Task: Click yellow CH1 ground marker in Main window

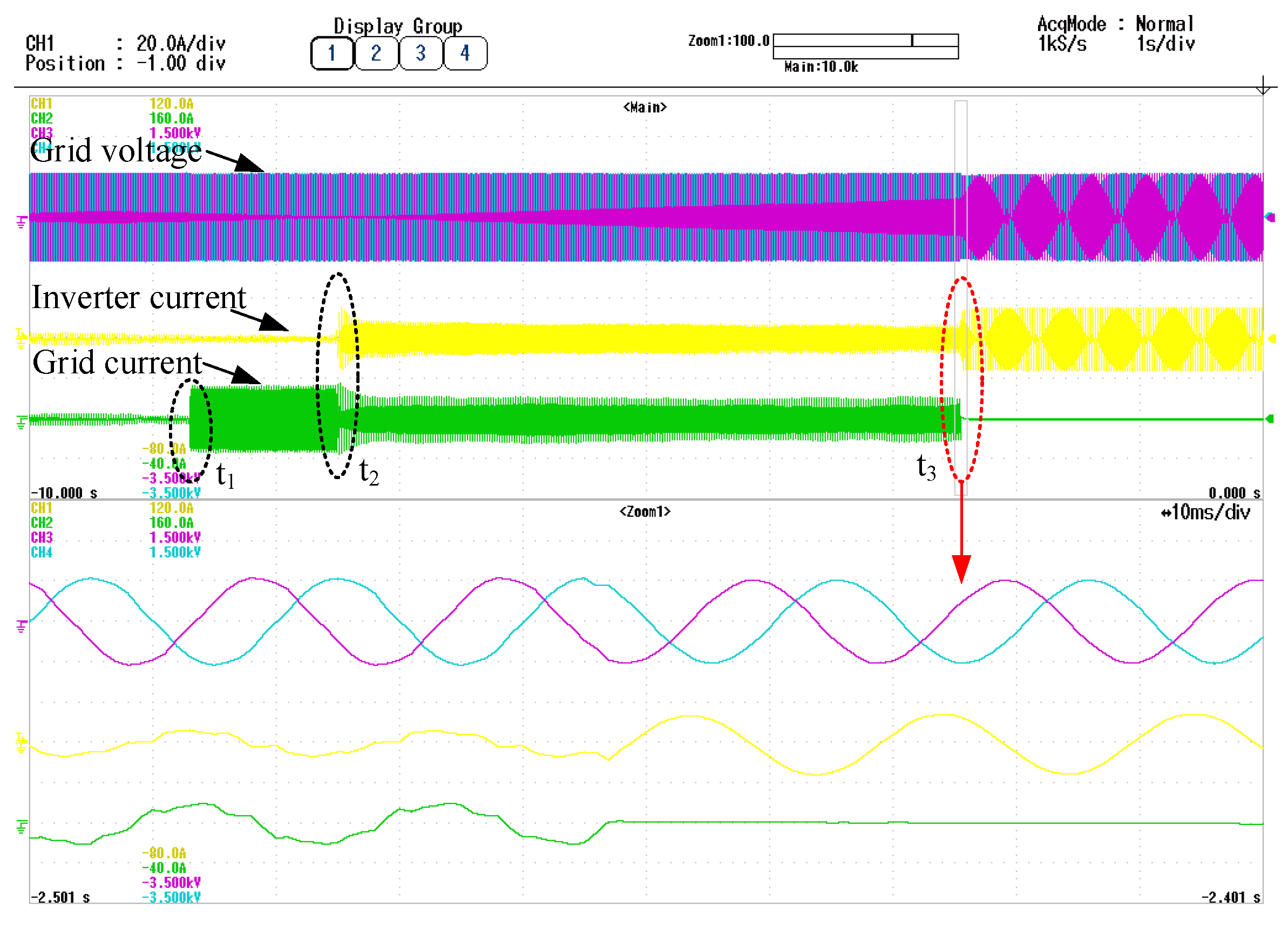Action: pos(21,338)
